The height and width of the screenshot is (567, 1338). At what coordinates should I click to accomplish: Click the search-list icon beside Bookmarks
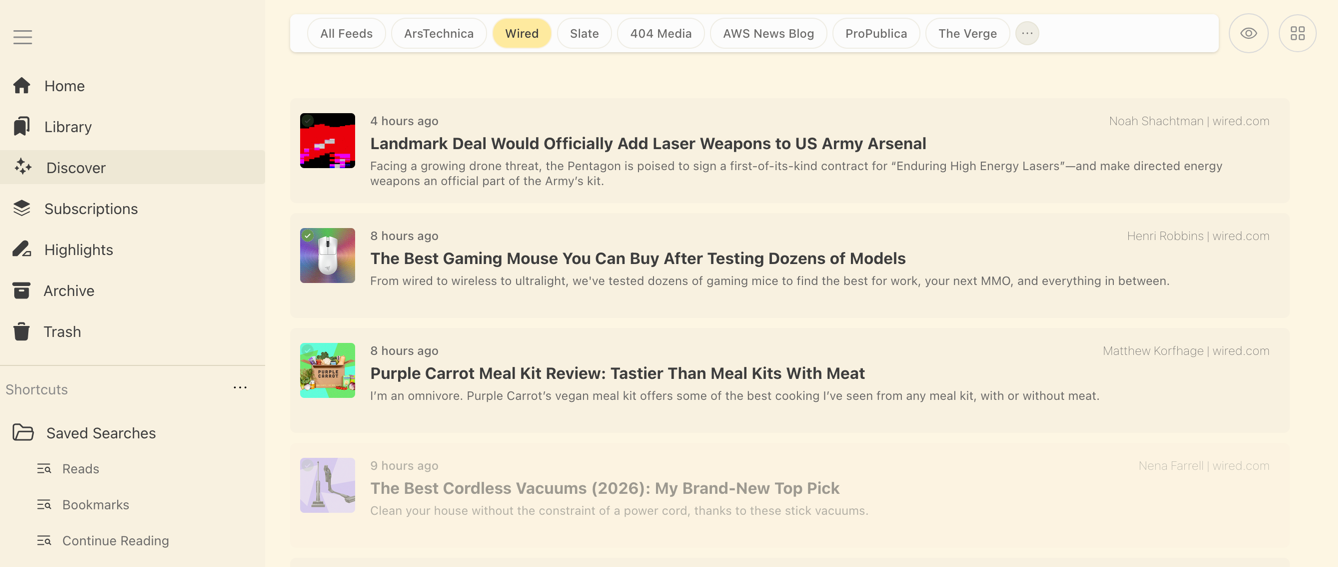(44, 505)
